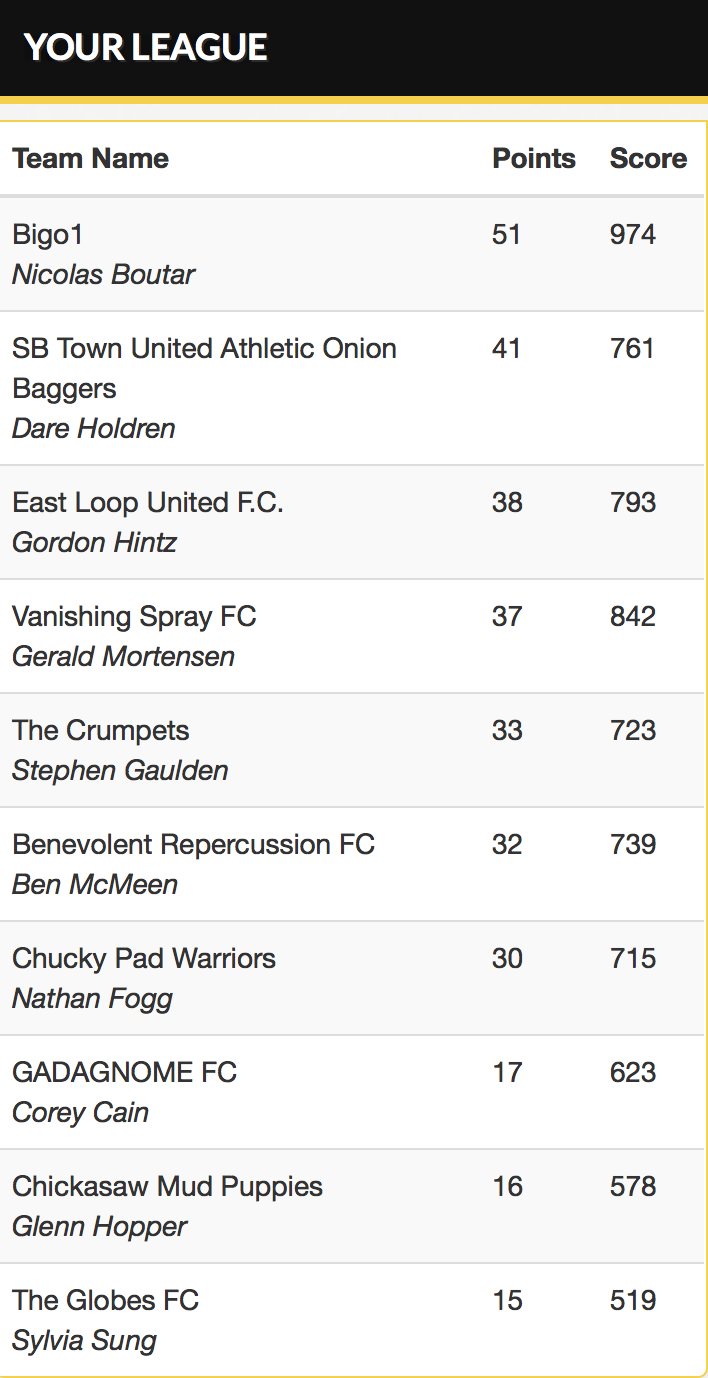The width and height of the screenshot is (708, 1378).
Task: Click manager name Sylvia Sung
Action: coord(84,1340)
